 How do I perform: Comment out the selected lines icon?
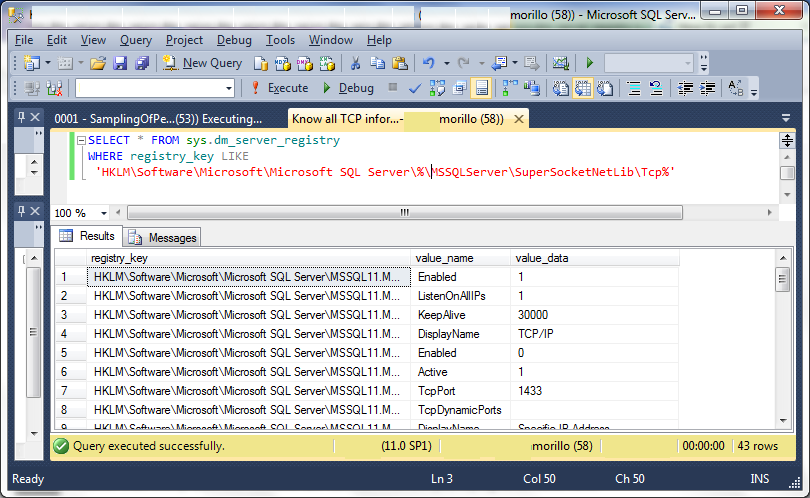[x=634, y=88]
